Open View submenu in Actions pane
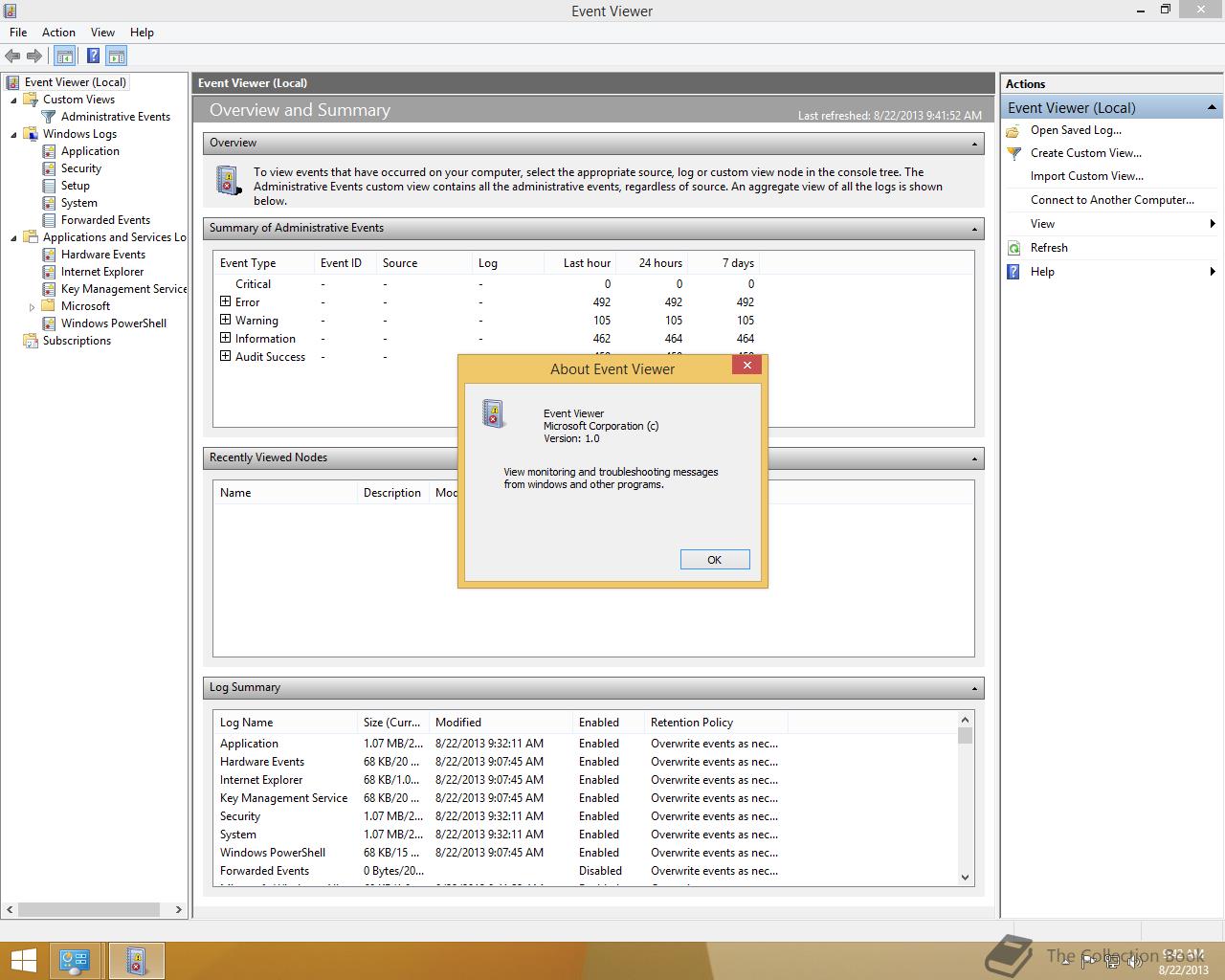The image size is (1225, 980). pyautogui.click(x=1111, y=224)
